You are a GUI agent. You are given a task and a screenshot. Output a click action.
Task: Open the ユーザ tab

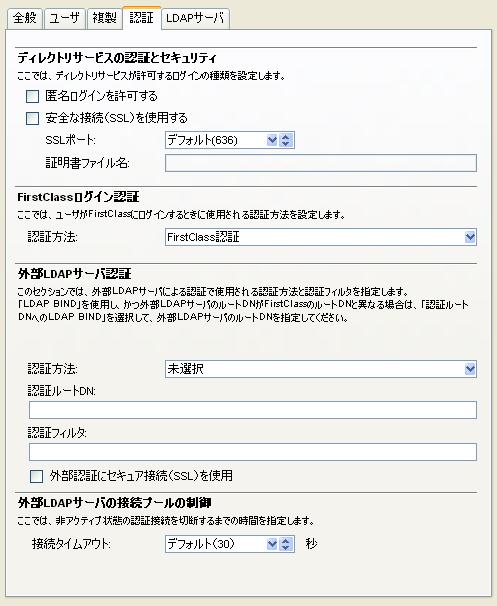65,18
